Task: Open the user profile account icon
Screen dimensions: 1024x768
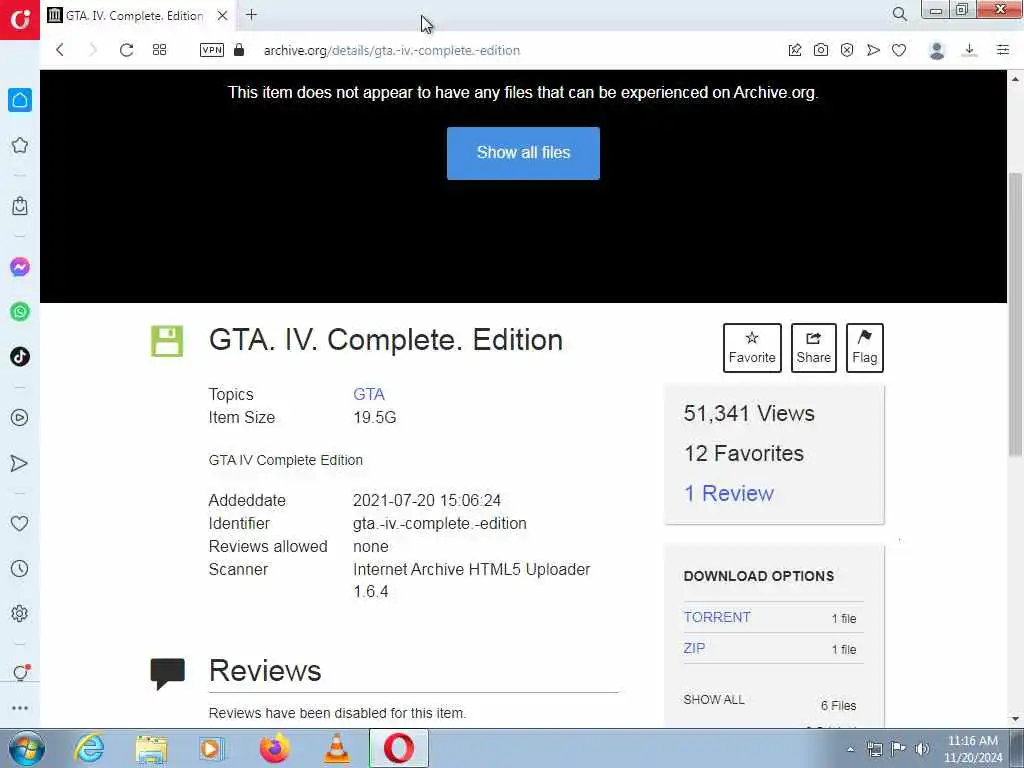Action: tap(937, 50)
